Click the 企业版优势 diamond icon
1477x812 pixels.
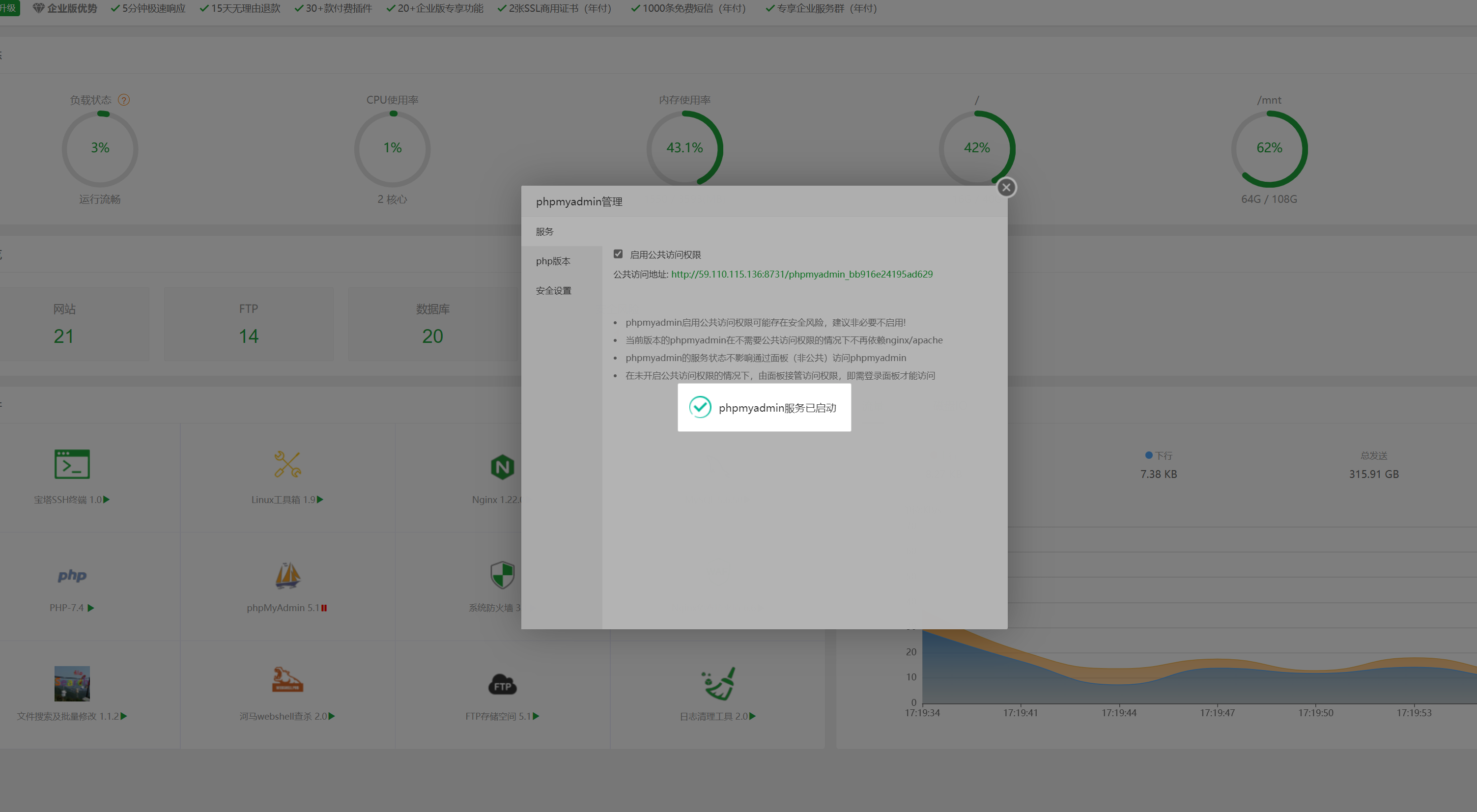(38, 8)
